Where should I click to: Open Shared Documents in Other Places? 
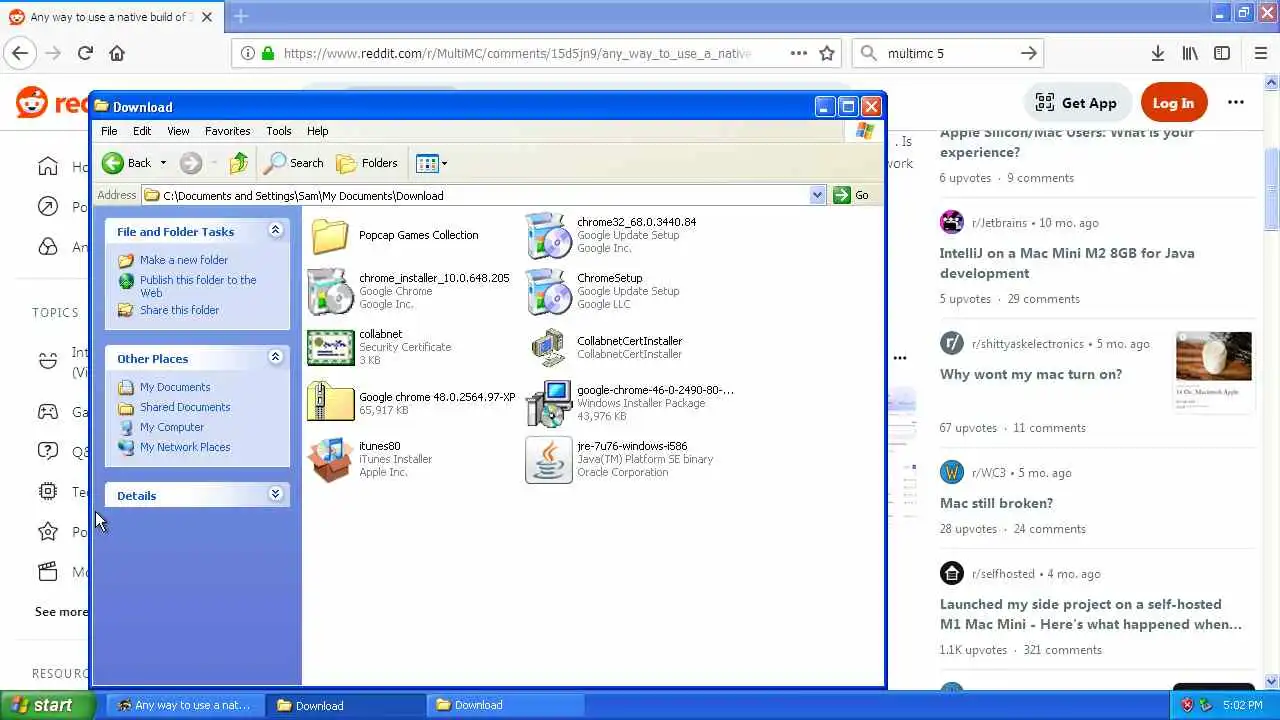tap(185, 407)
